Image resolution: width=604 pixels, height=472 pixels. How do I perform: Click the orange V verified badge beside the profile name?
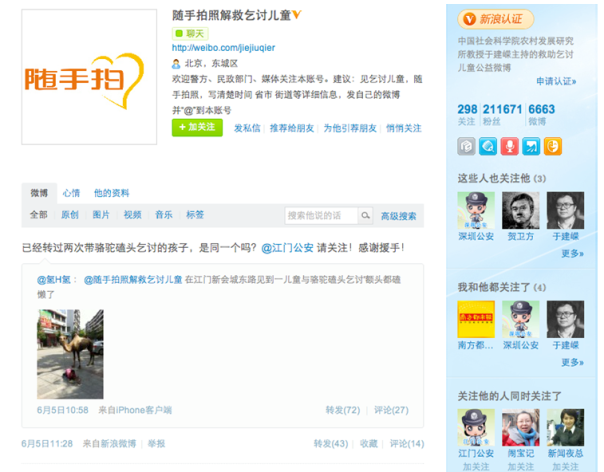[297, 15]
